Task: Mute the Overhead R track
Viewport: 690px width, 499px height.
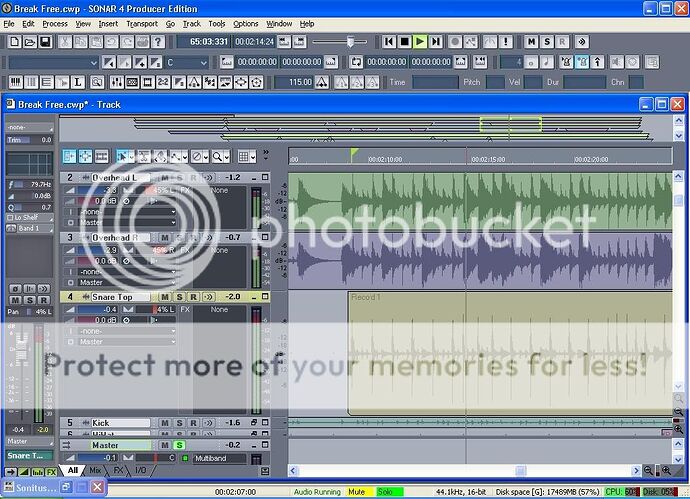Action: 165,238
